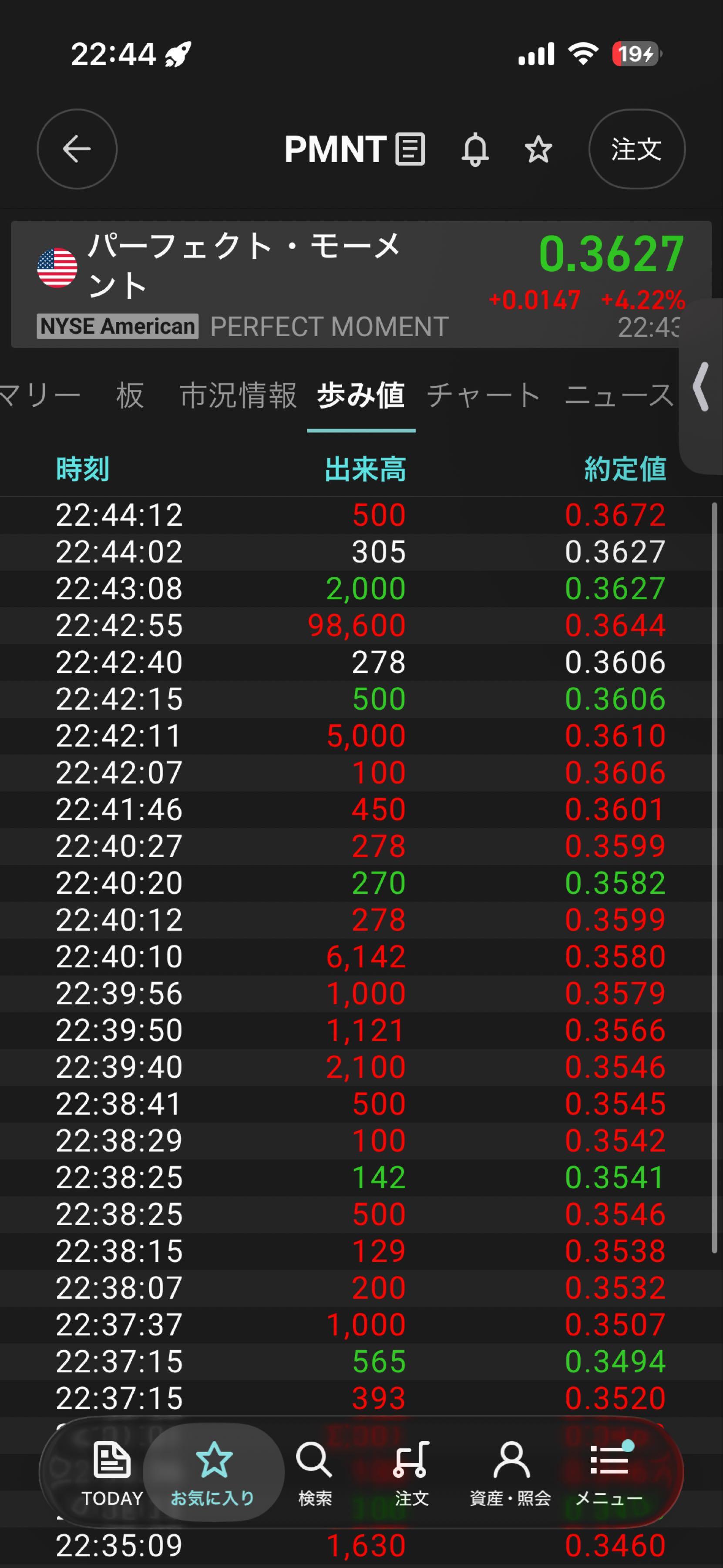
Task: Tap the PERFECT MOMENT company name
Action: [x=329, y=327]
